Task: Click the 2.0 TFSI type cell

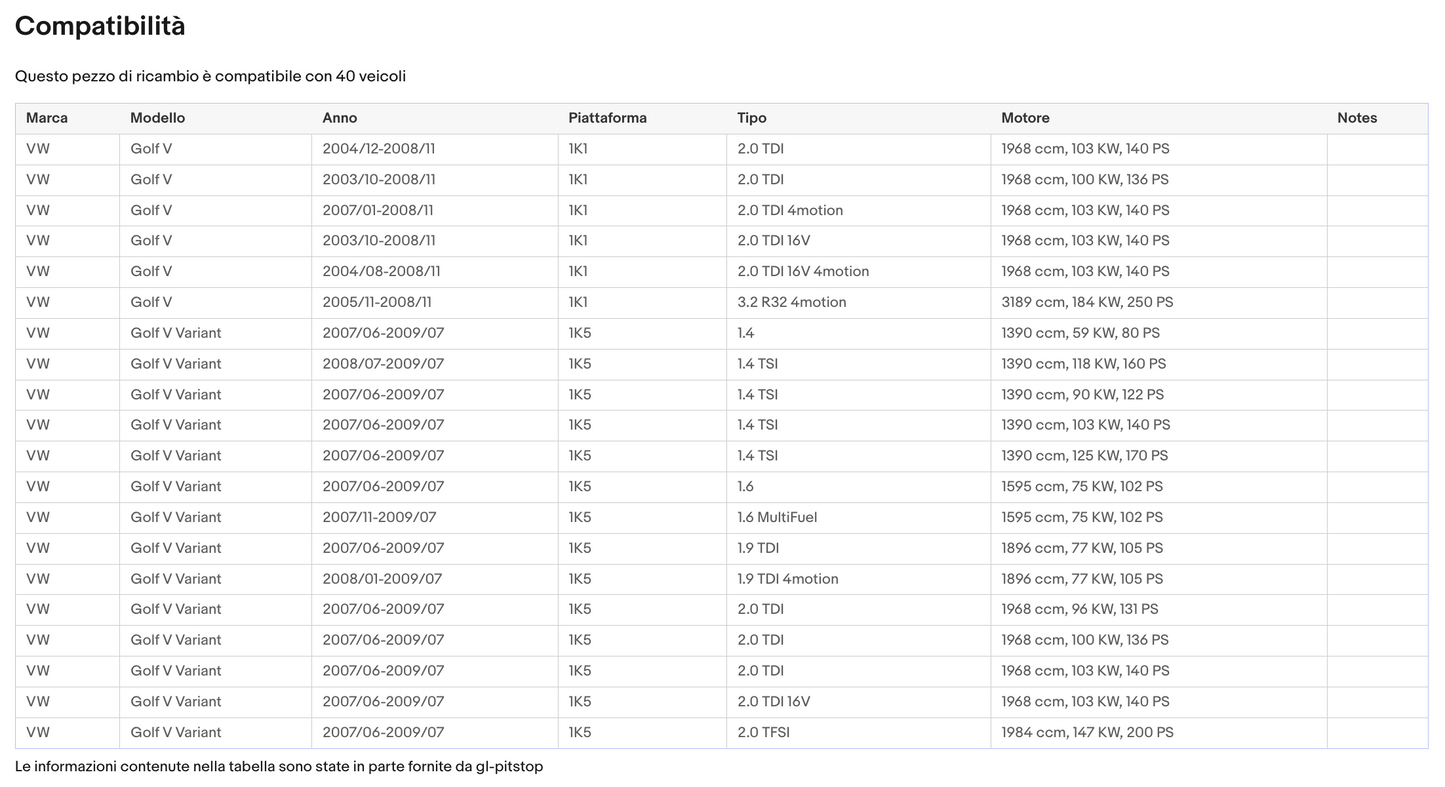Action: pos(763,732)
